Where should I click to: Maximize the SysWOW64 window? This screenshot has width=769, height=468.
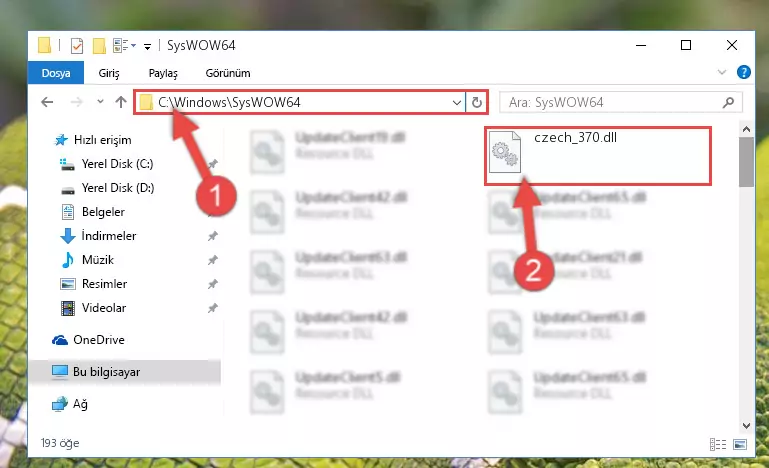pyautogui.click(x=686, y=46)
